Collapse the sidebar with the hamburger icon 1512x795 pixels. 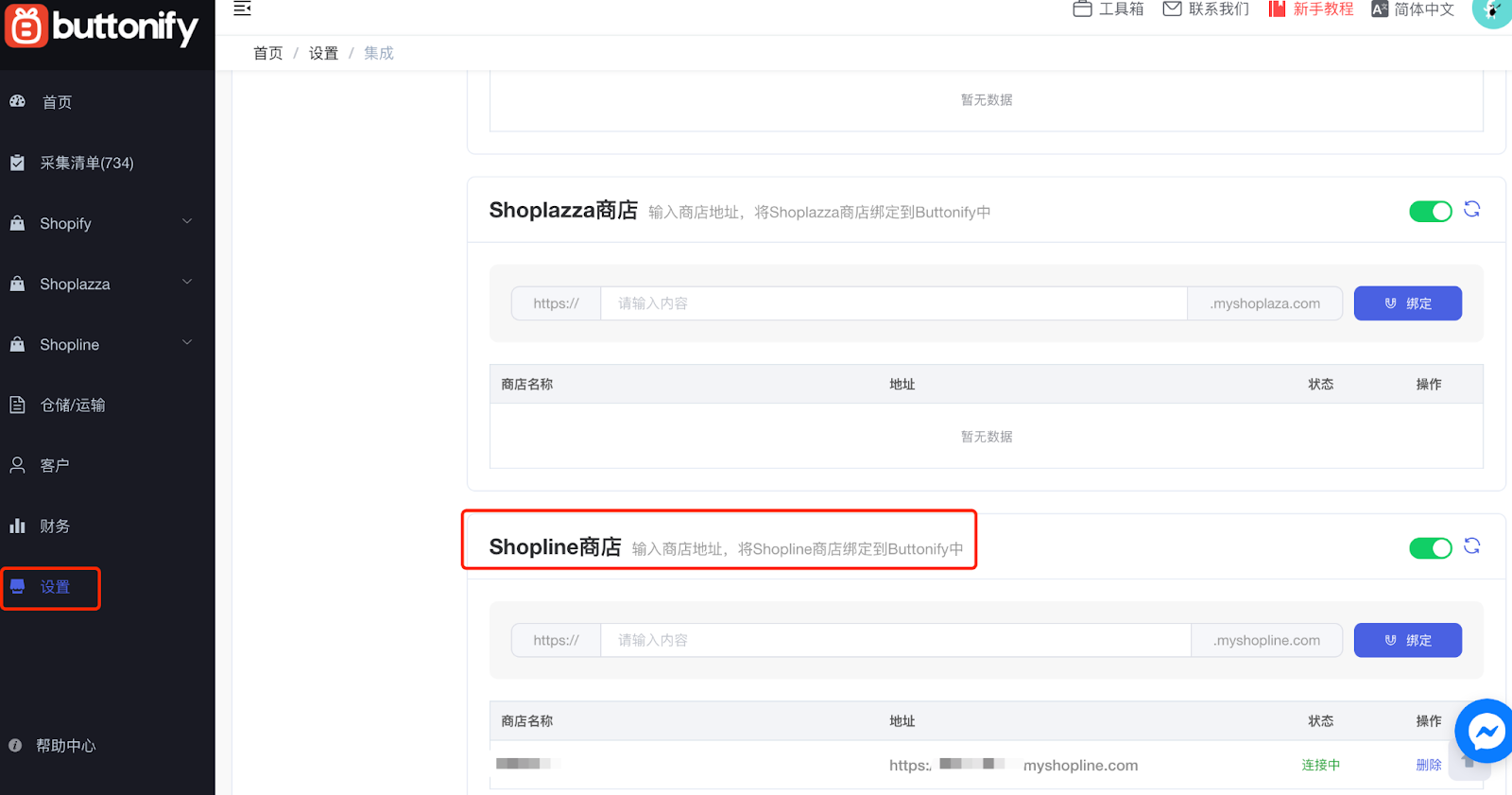(x=242, y=9)
